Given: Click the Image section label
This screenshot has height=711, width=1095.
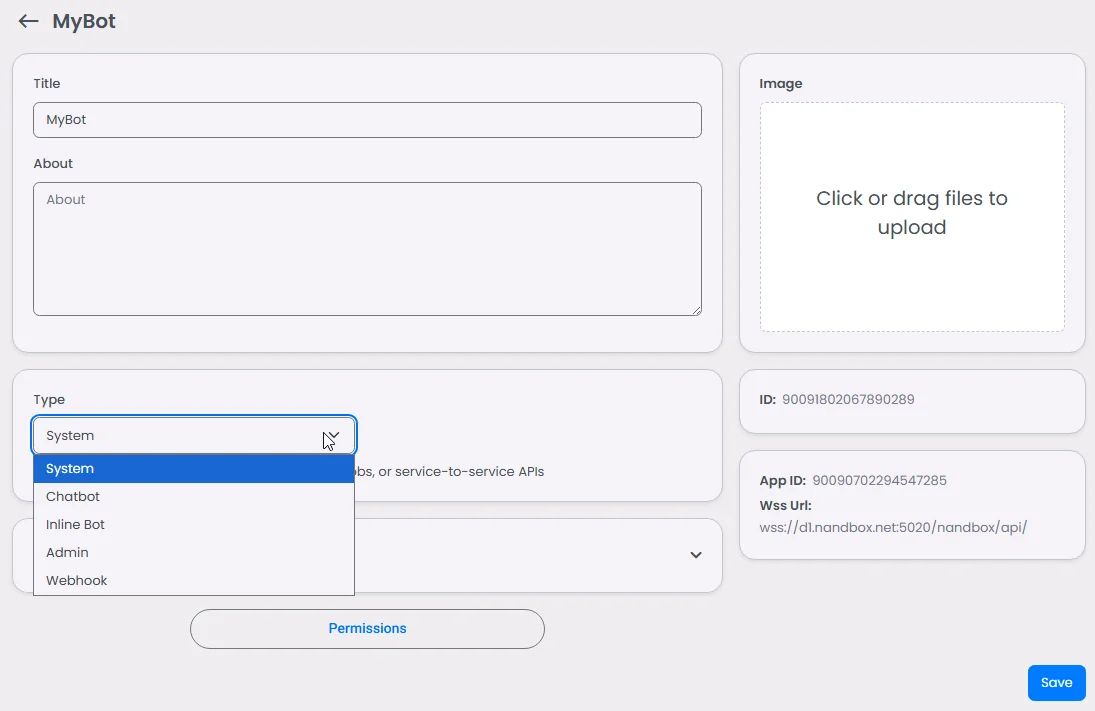Looking at the screenshot, I should [x=781, y=84].
